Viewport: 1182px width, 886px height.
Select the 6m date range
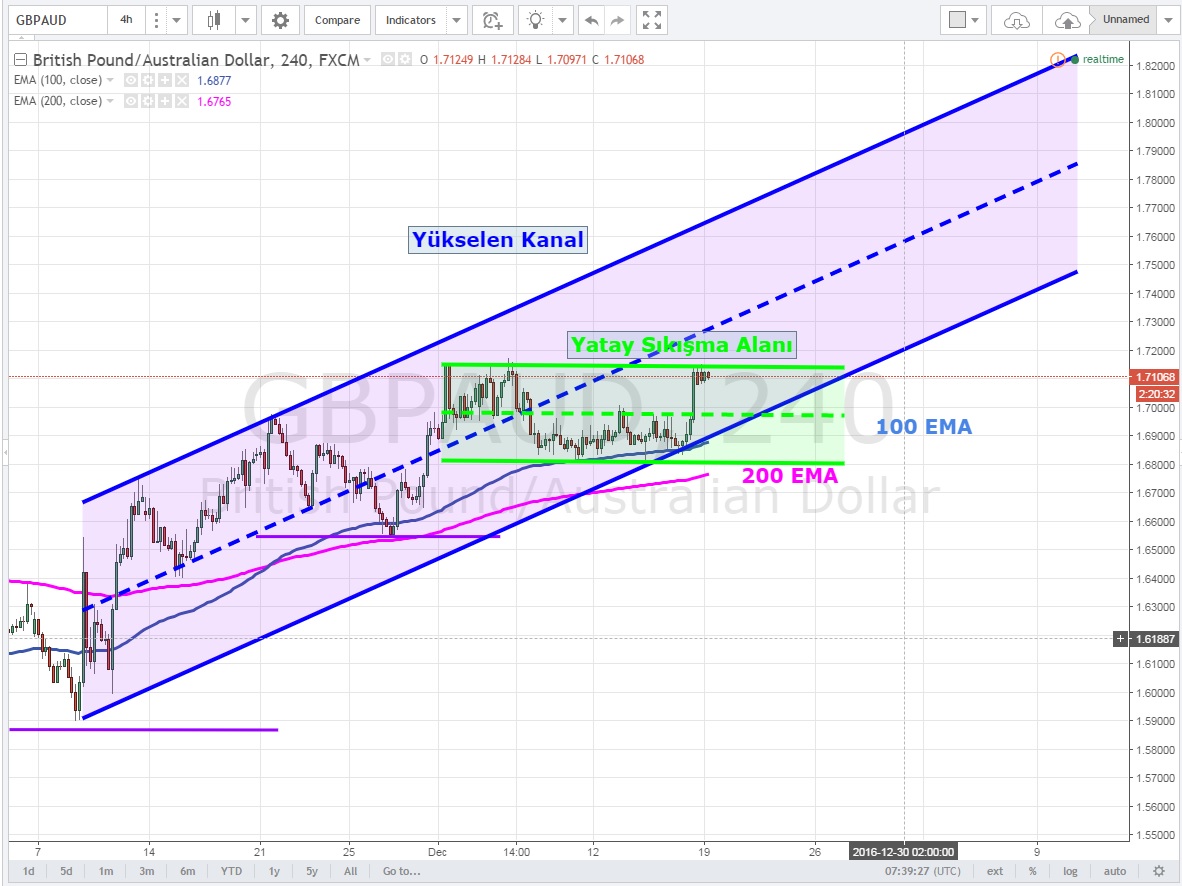pyautogui.click(x=188, y=871)
